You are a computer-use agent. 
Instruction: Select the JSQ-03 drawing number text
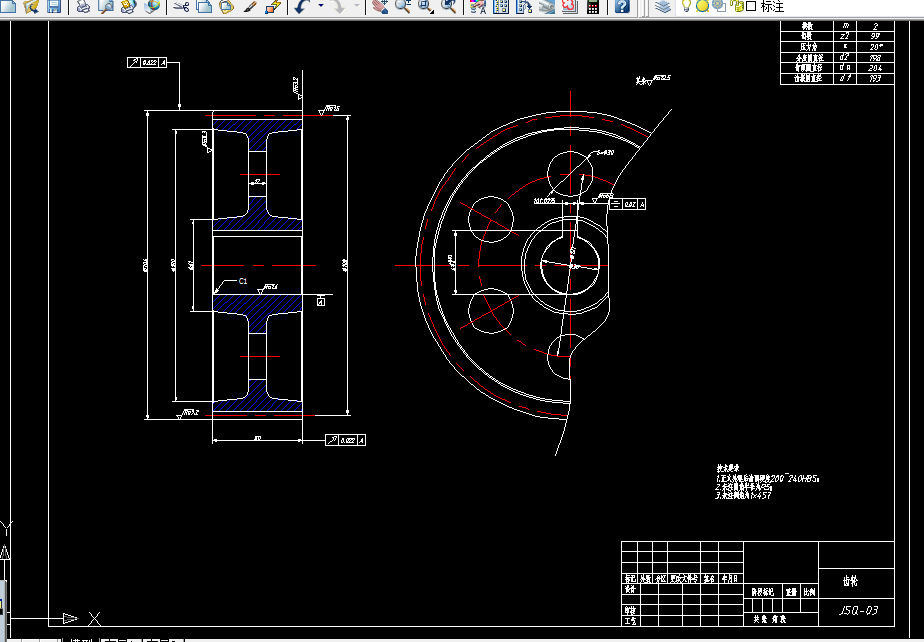click(857, 610)
